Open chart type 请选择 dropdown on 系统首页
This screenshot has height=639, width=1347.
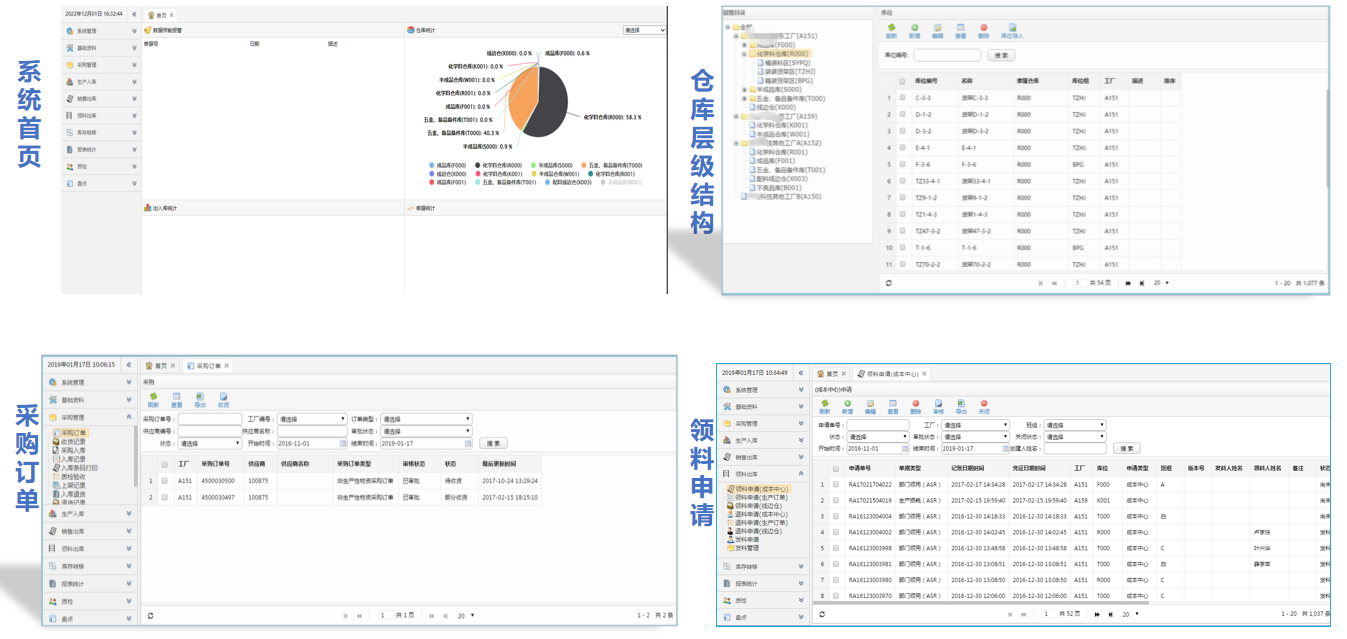(x=644, y=30)
